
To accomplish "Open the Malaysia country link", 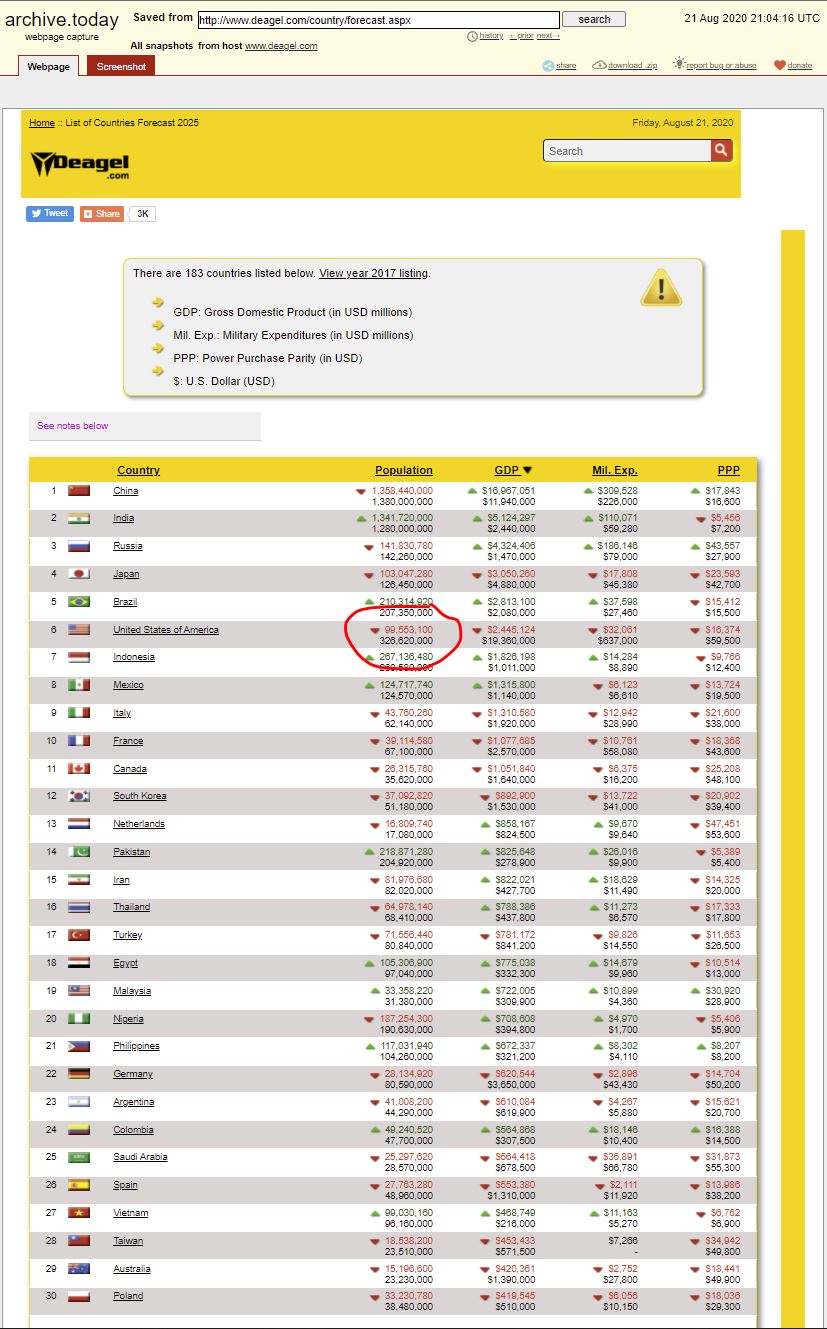I will pos(132,991).
